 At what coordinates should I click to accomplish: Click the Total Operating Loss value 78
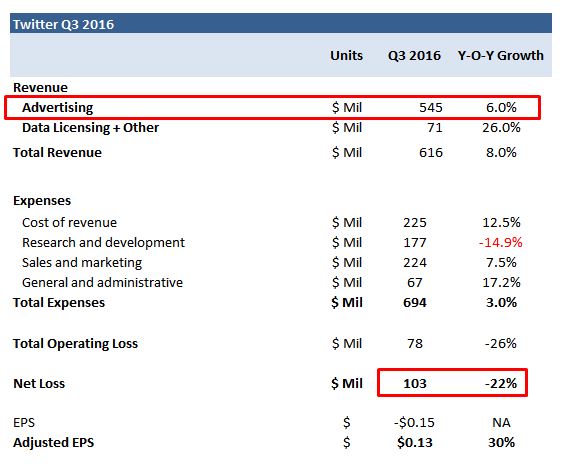415,344
